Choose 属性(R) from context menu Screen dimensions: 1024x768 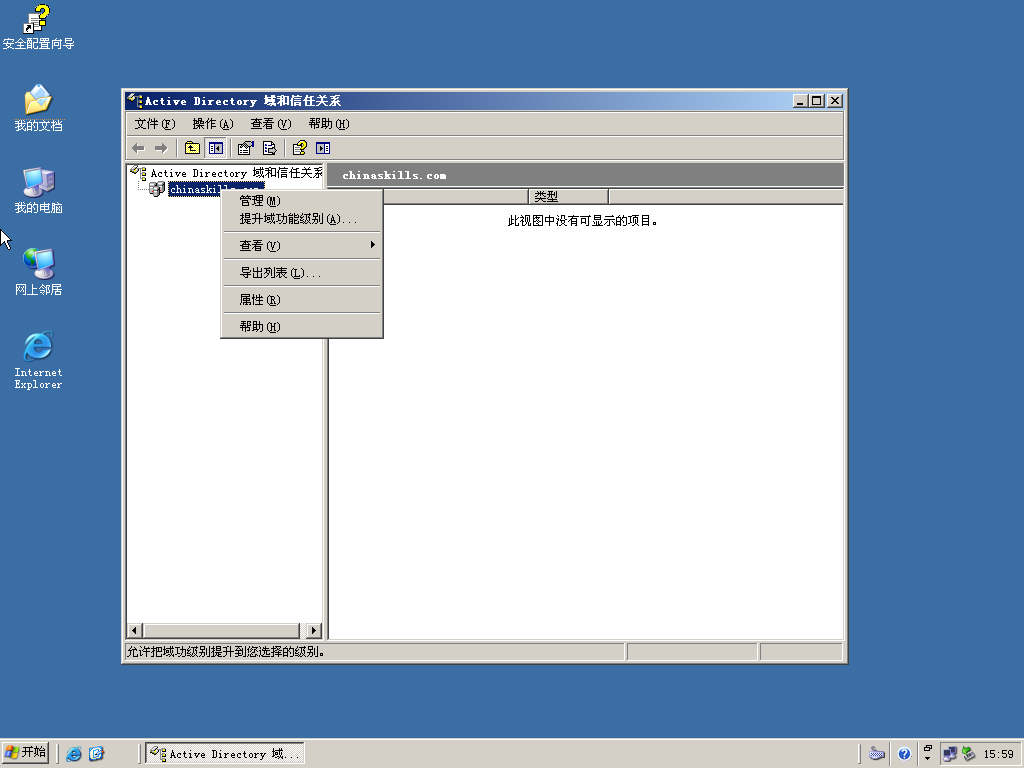[x=302, y=300]
